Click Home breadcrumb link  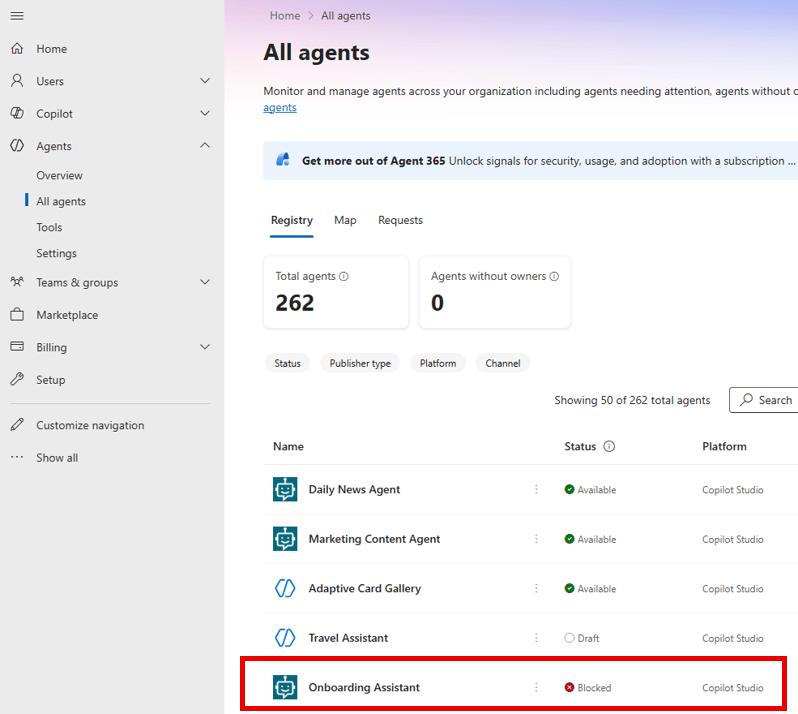(x=284, y=16)
